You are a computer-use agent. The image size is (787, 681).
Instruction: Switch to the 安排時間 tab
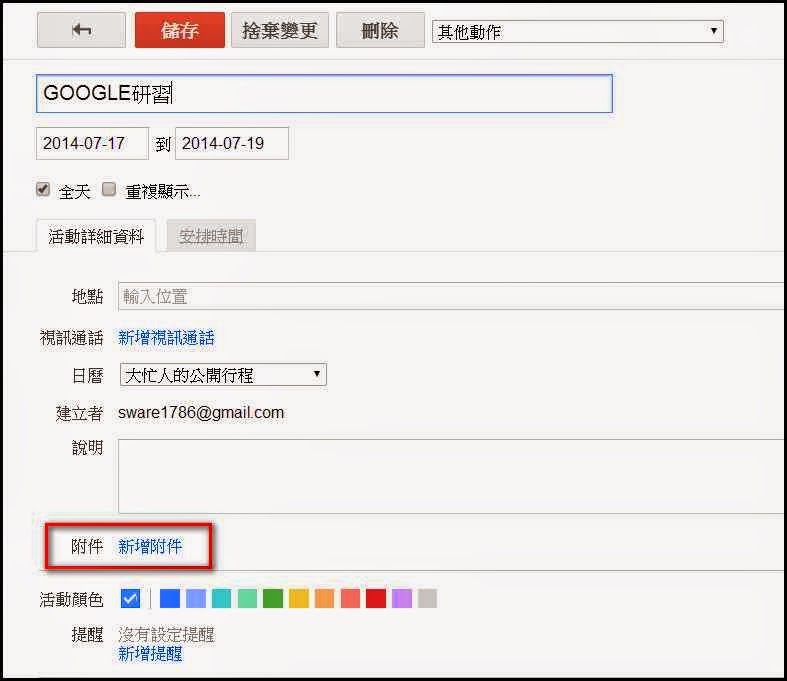coord(211,236)
